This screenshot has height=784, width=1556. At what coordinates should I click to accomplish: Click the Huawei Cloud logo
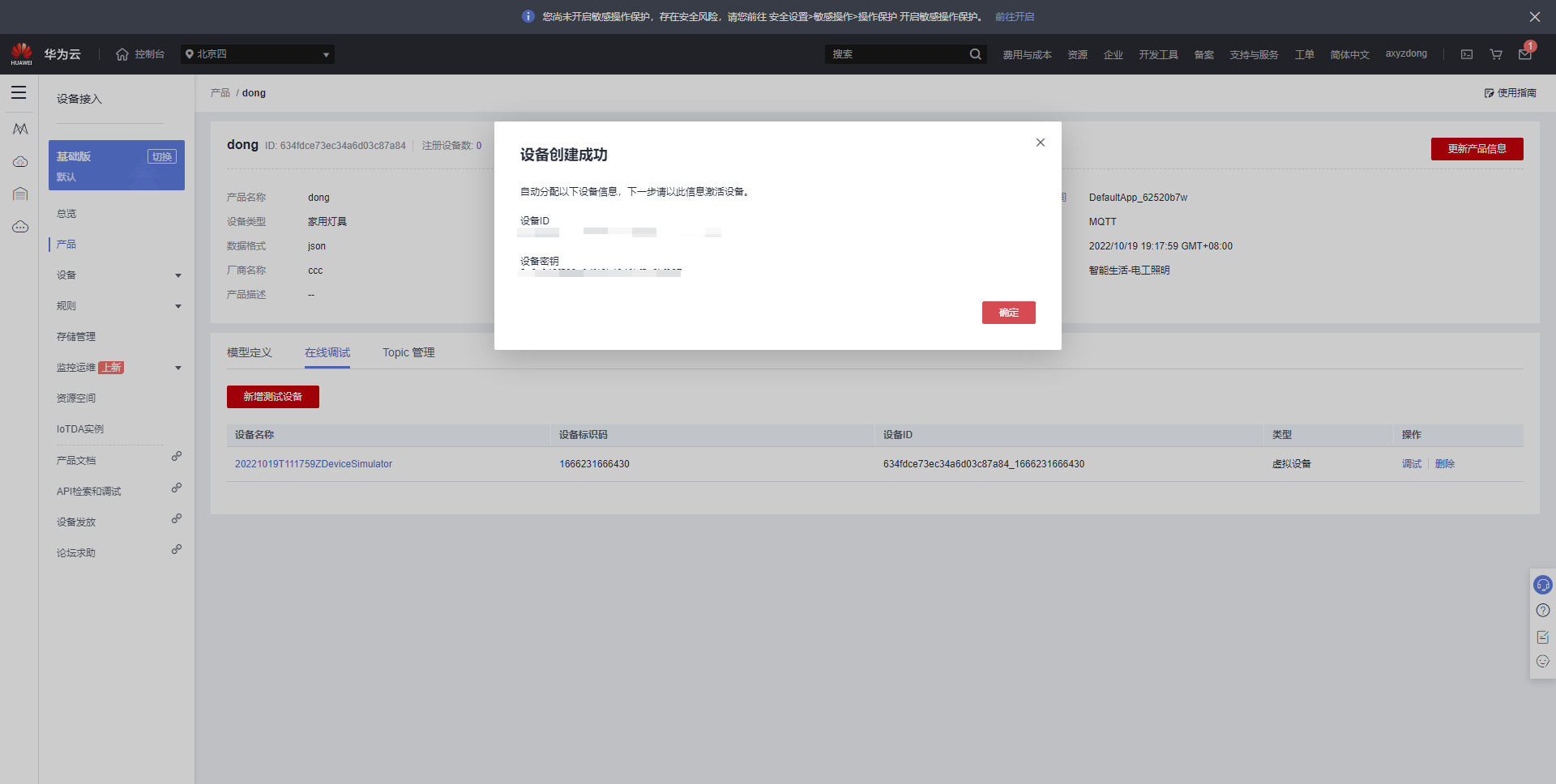tap(22, 53)
